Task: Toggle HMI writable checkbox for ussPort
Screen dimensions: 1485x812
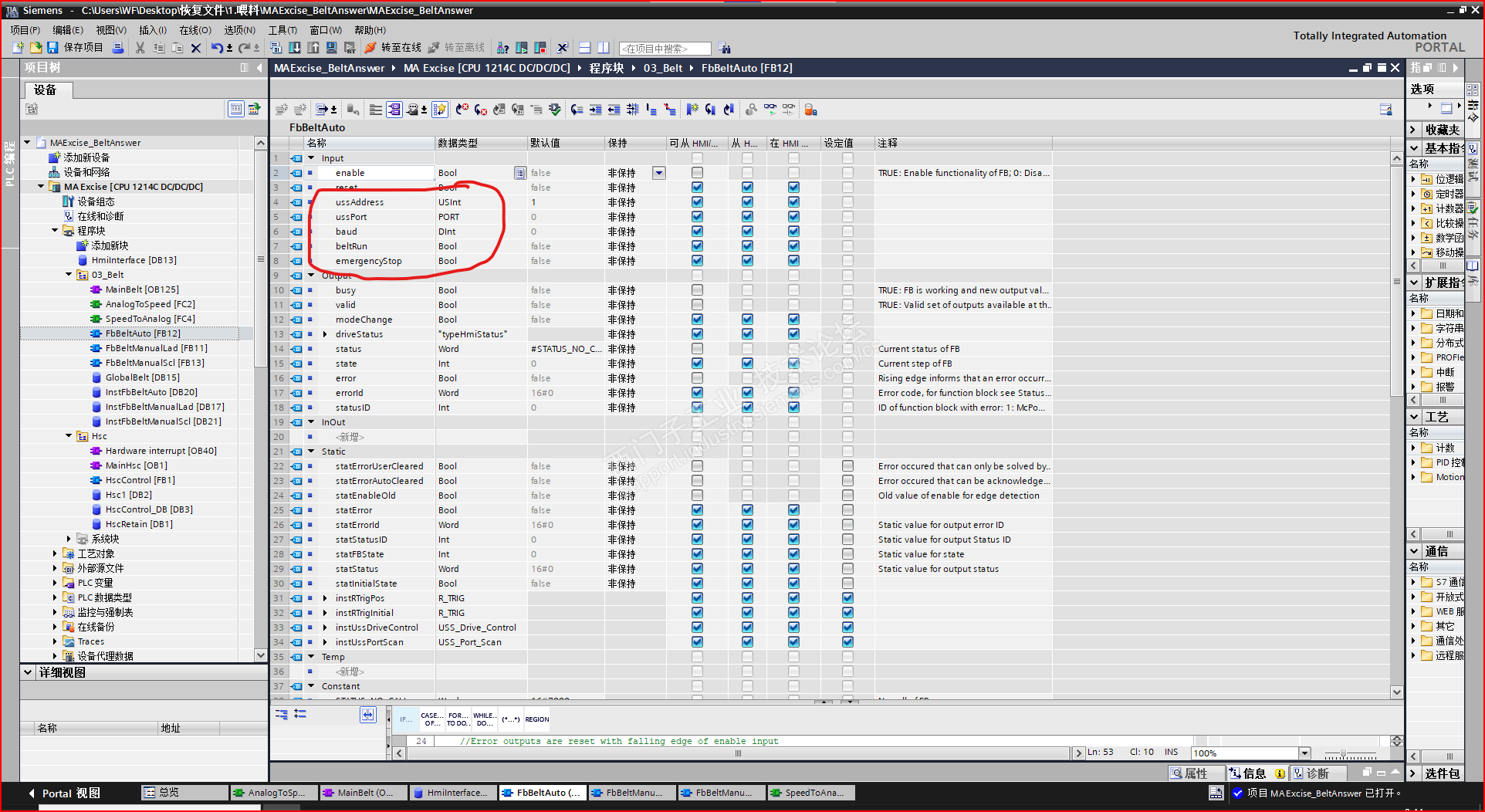Action: tap(747, 217)
